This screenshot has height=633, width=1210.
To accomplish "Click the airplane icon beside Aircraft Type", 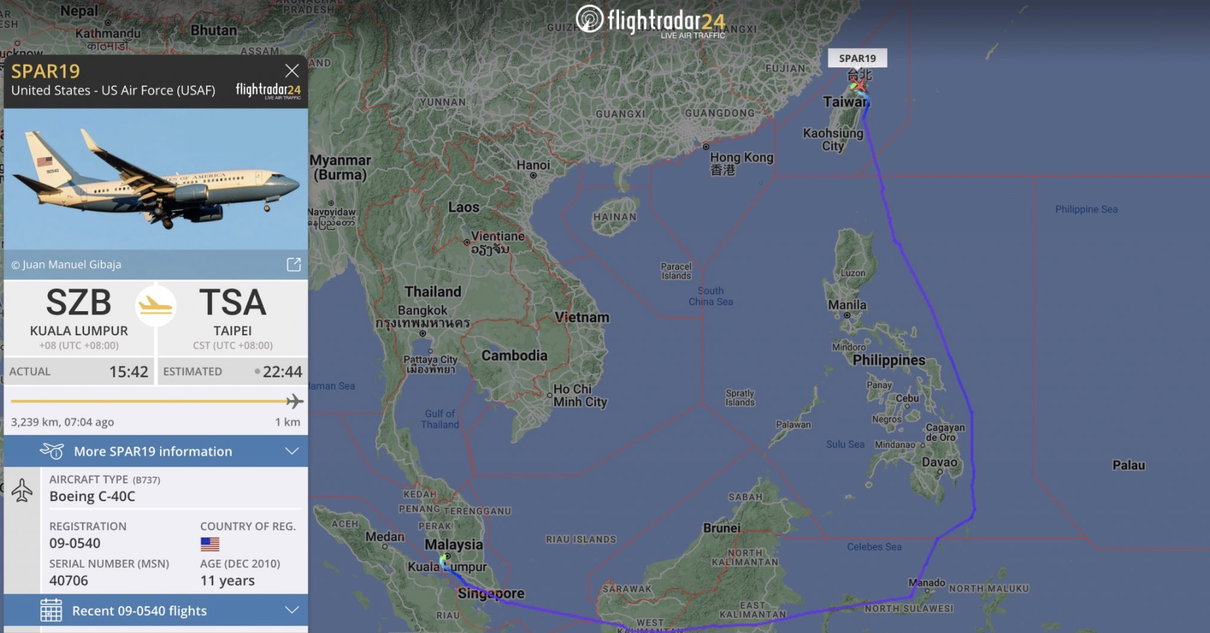I will click(22, 491).
